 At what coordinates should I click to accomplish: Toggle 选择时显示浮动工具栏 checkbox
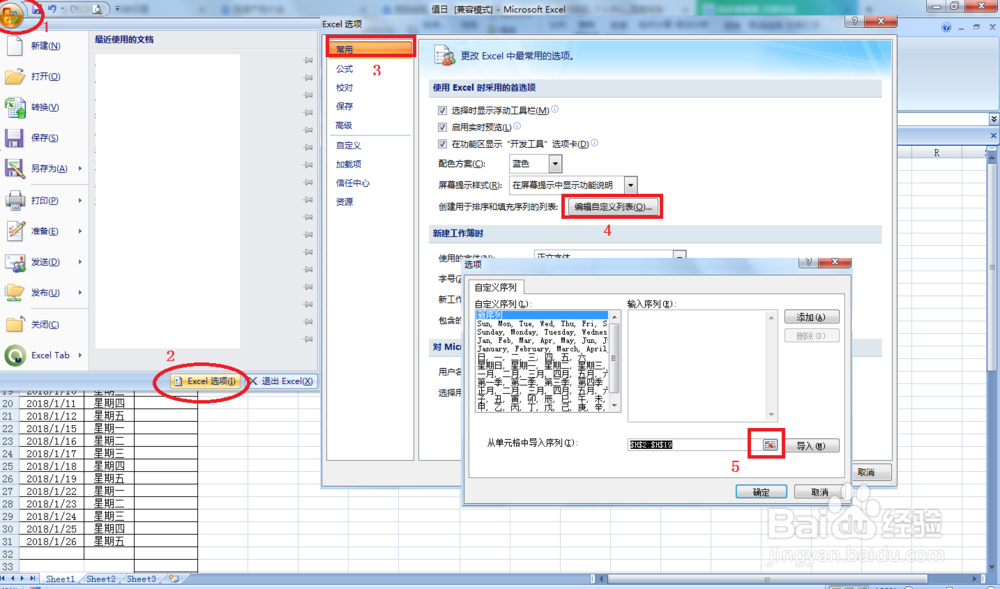tap(442, 110)
